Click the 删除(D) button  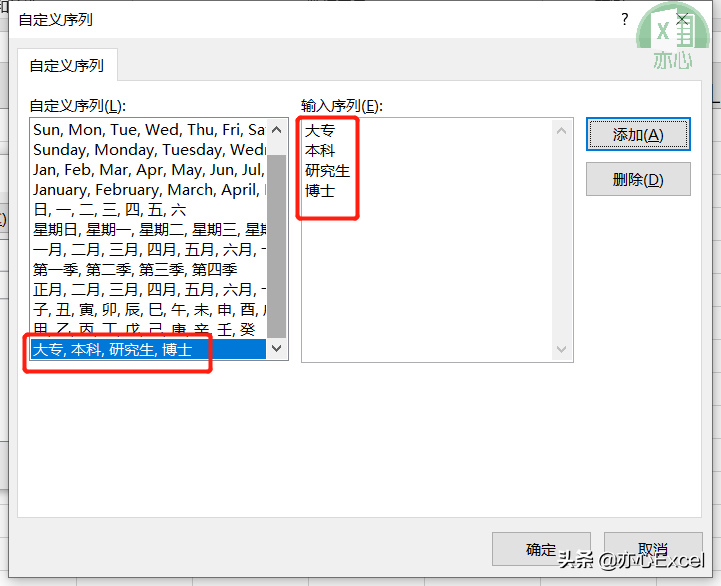[x=638, y=179]
